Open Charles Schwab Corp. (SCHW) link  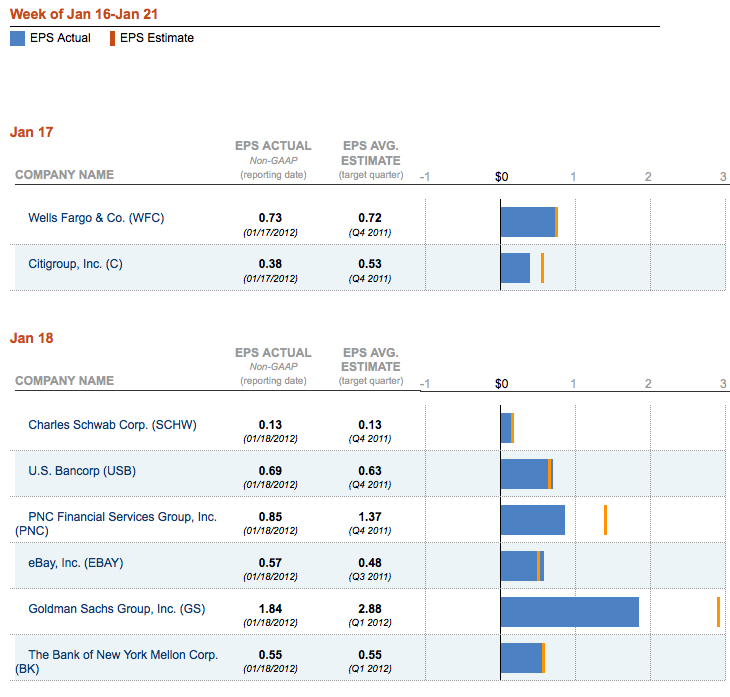(113, 425)
